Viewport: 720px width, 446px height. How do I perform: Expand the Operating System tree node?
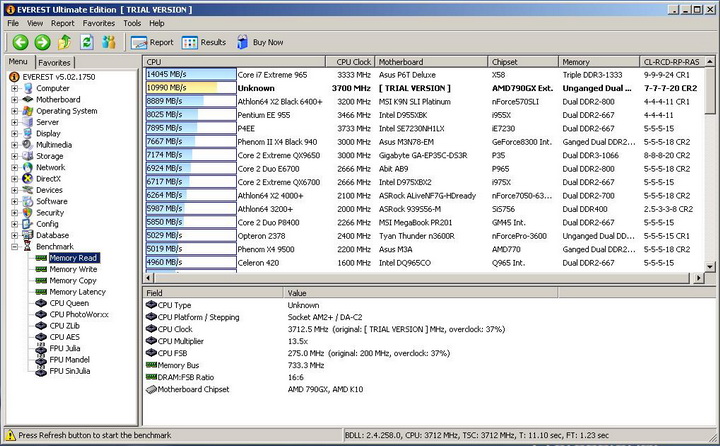15,111
